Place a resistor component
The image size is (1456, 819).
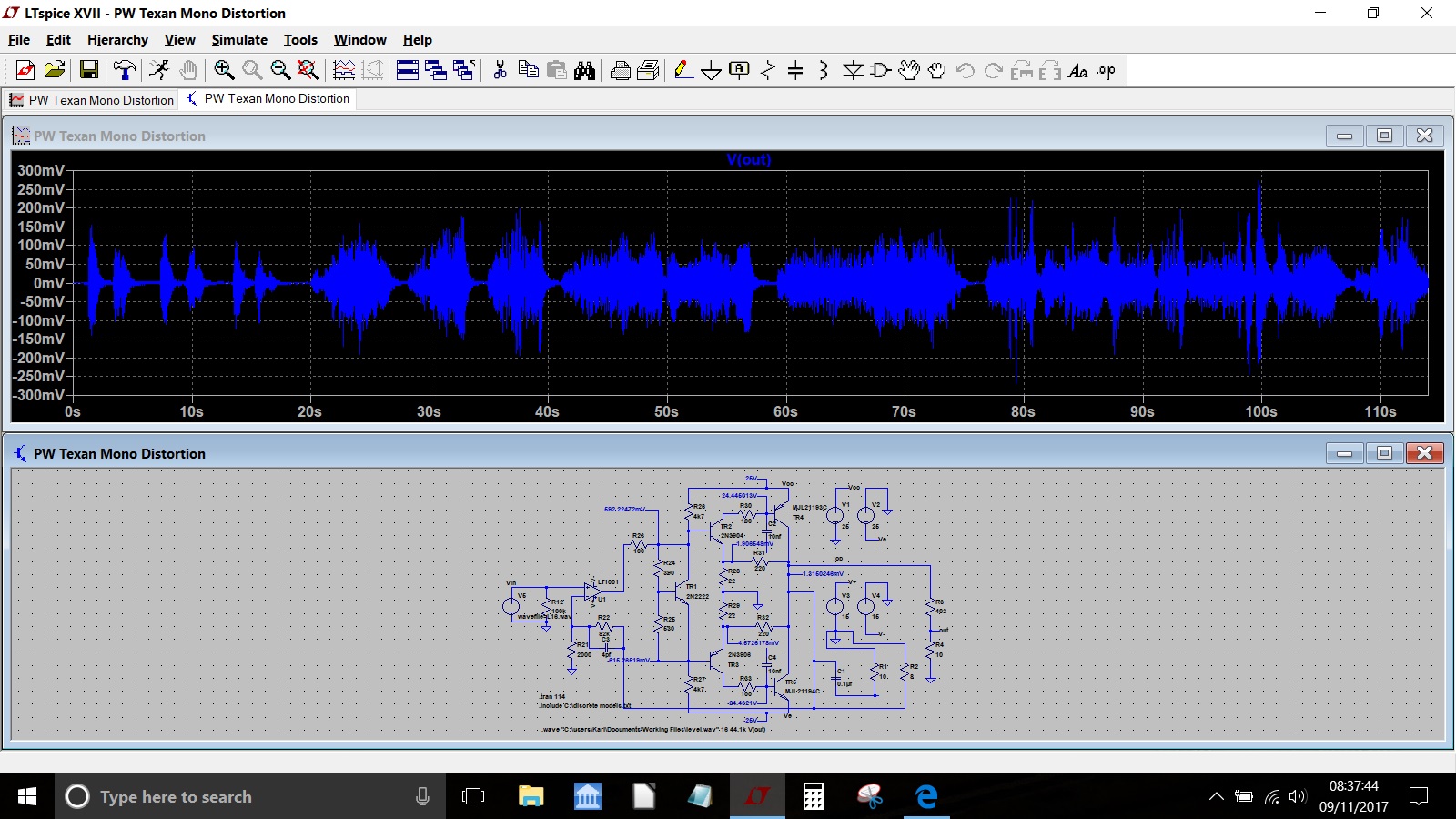coord(768,70)
